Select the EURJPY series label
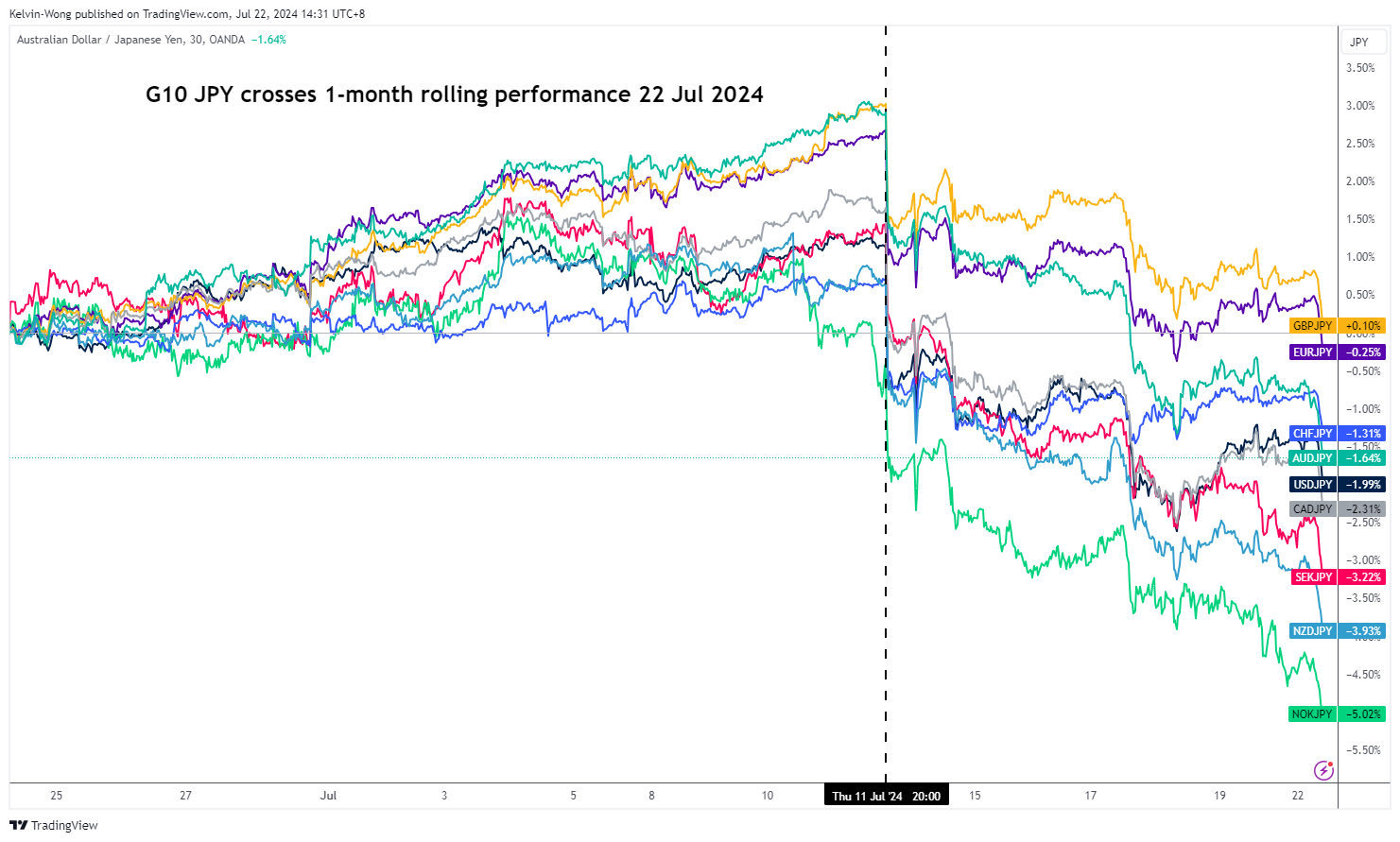The width and height of the screenshot is (1400, 842). pos(1312,352)
